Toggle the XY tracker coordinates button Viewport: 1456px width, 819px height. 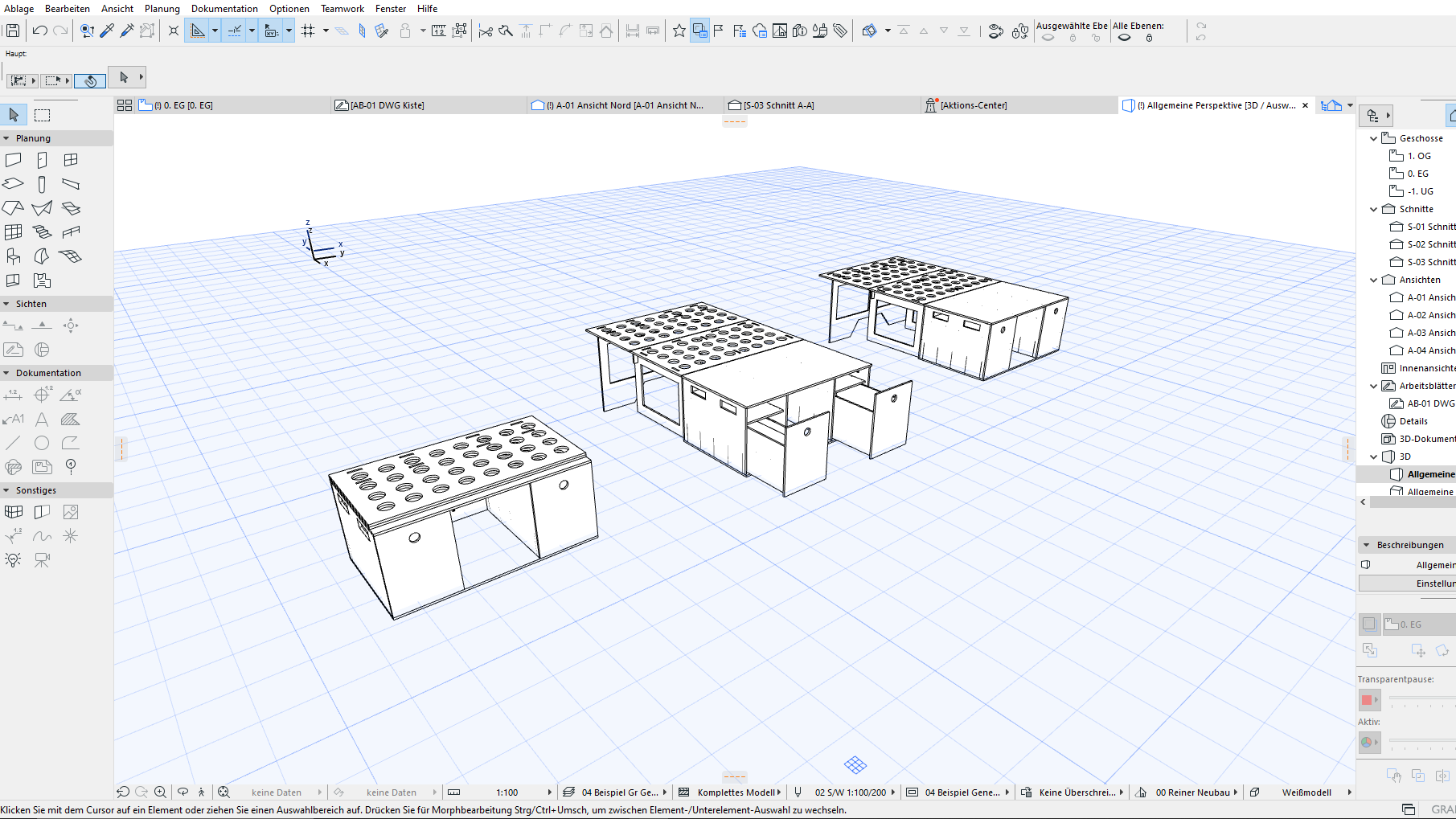[272, 31]
